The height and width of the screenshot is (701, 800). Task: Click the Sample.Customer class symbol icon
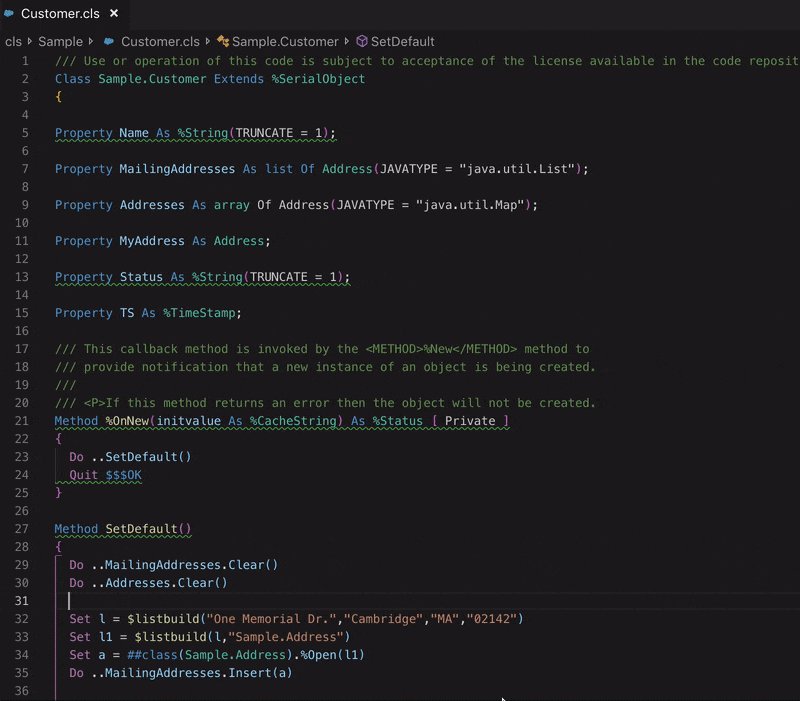(x=222, y=41)
